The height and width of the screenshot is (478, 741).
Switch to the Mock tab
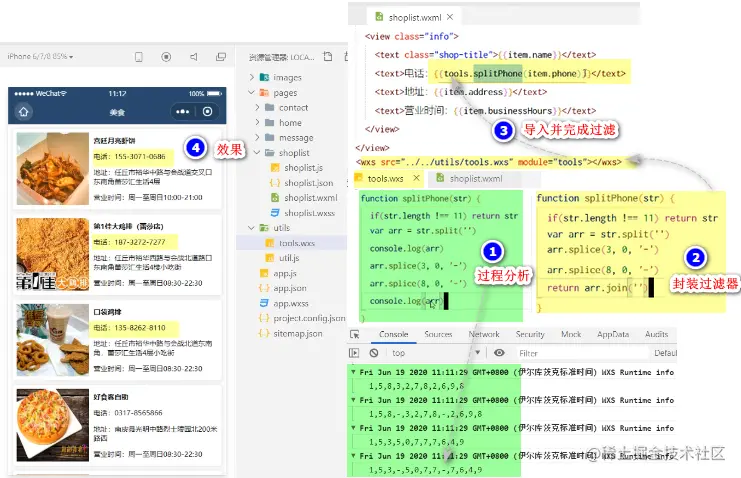point(571,334)
